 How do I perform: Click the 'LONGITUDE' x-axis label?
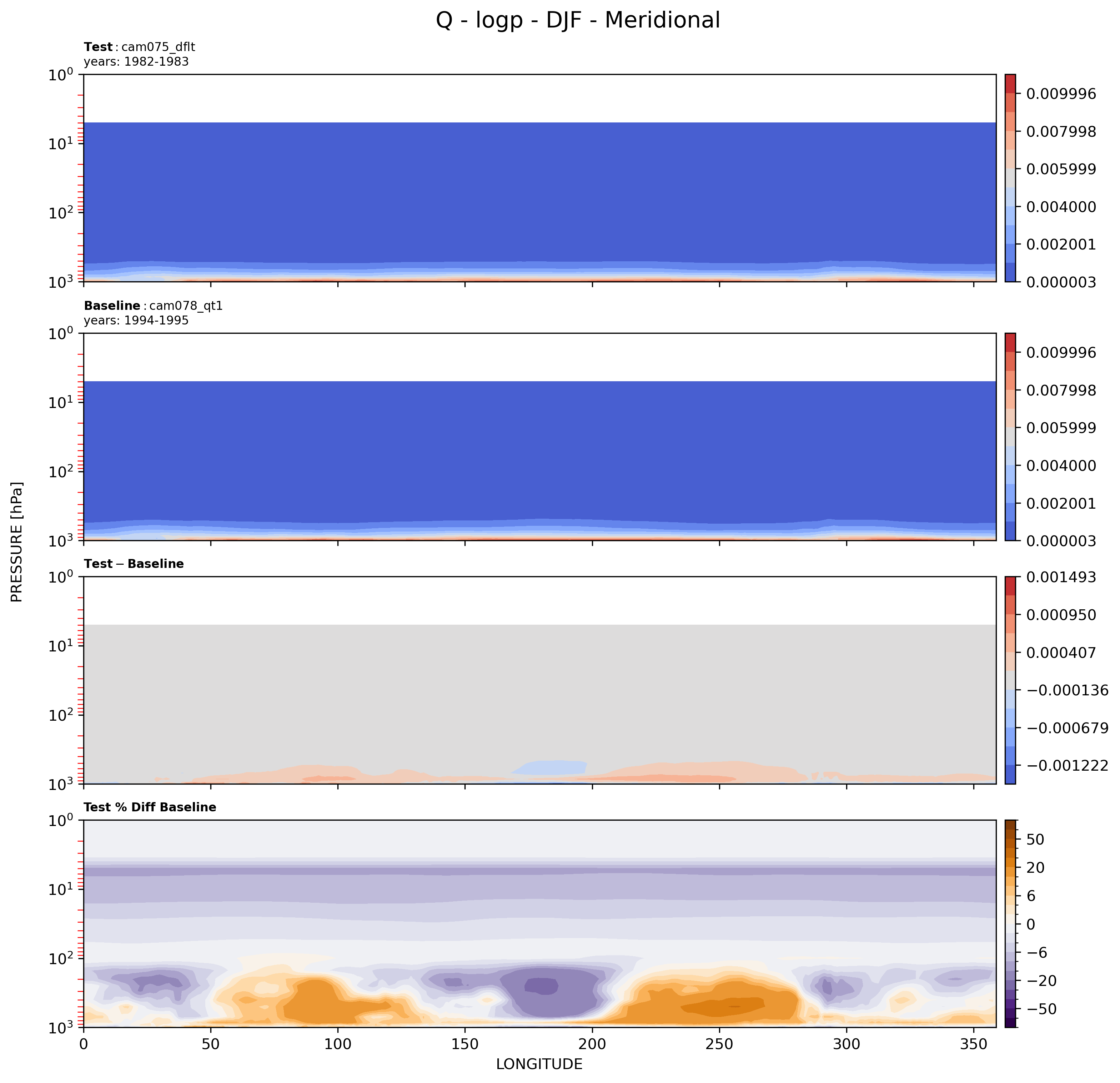(539, 1064)
